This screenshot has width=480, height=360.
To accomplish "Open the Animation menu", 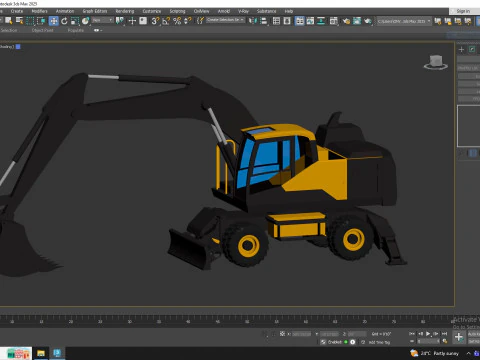I will (x=65, y=11).
